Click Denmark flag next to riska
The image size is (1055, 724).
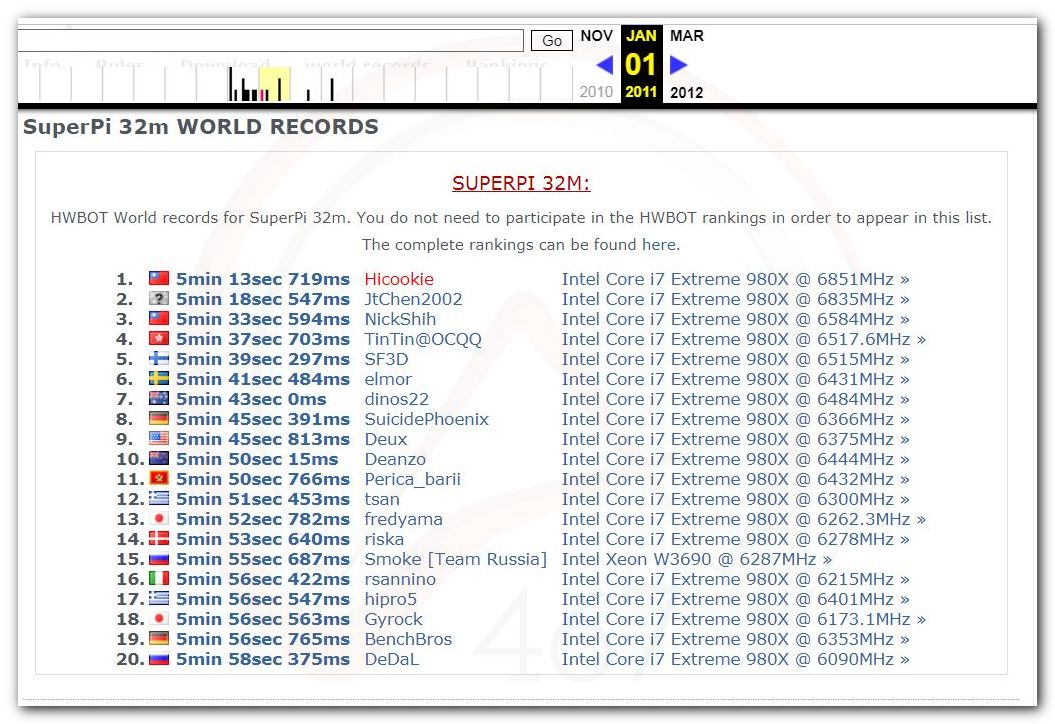[x=159, y=538]
